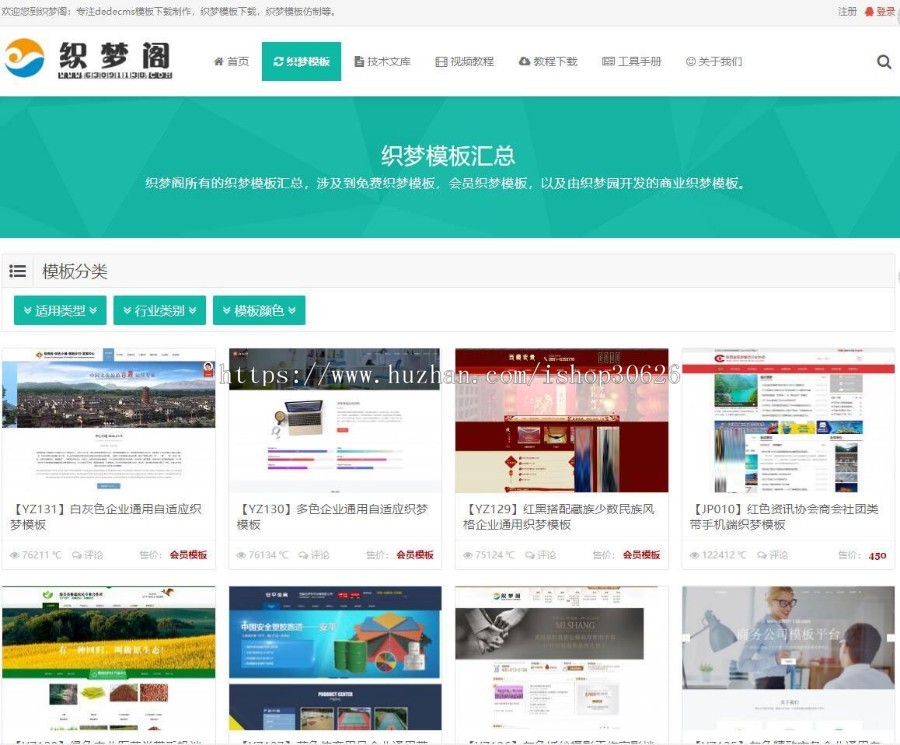Click the cloud icon beside 教程下载
Image resolution: width=900 pixels, height=745 pixels.
pyautogui.click(x=525, y=61)
